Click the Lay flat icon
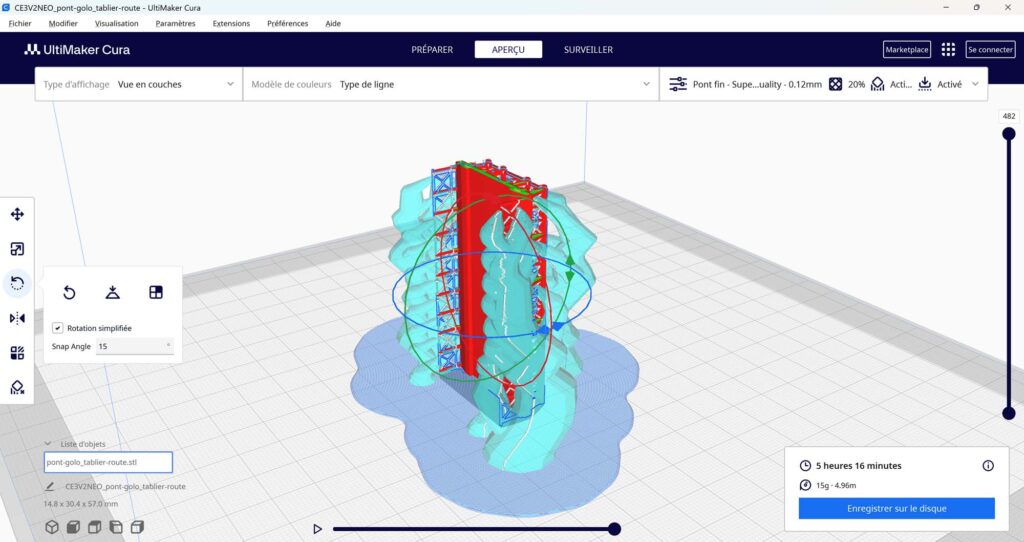1024x542 pixels. 113,292
